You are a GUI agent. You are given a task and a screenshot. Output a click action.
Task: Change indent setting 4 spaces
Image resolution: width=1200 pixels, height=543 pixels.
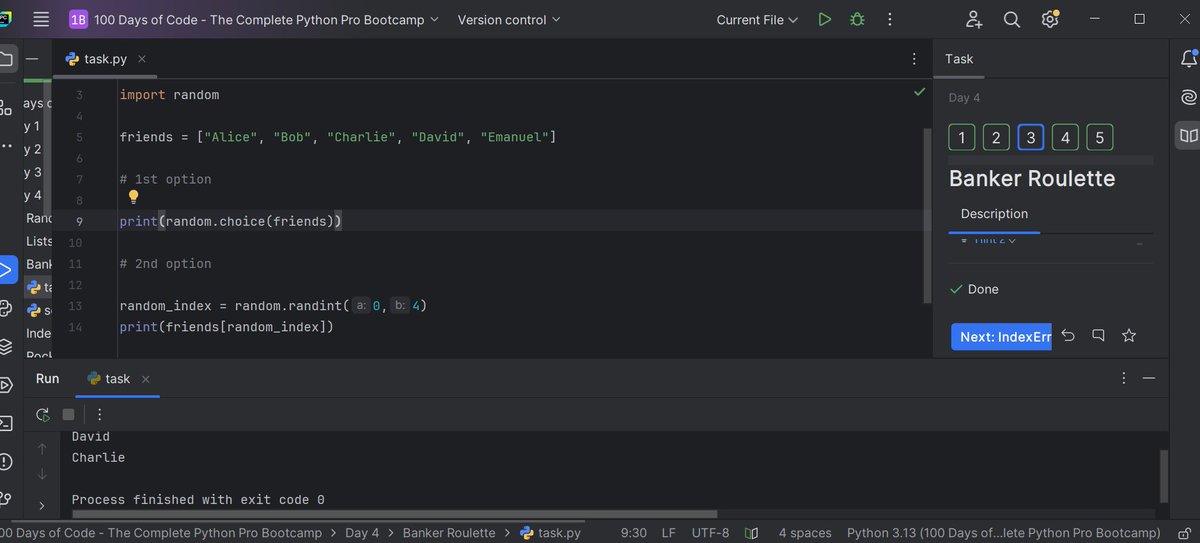[805, 533]
